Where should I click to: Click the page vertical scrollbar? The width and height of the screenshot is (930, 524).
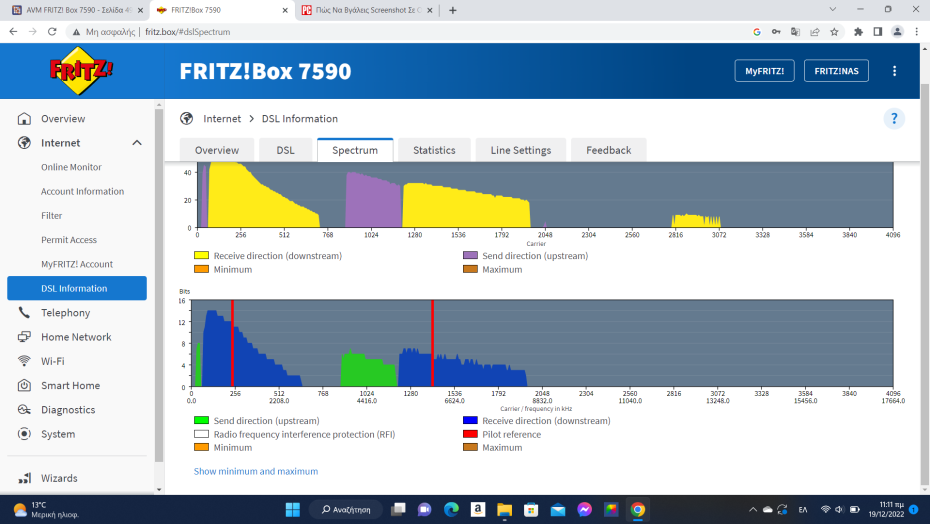tap(924, 285)
